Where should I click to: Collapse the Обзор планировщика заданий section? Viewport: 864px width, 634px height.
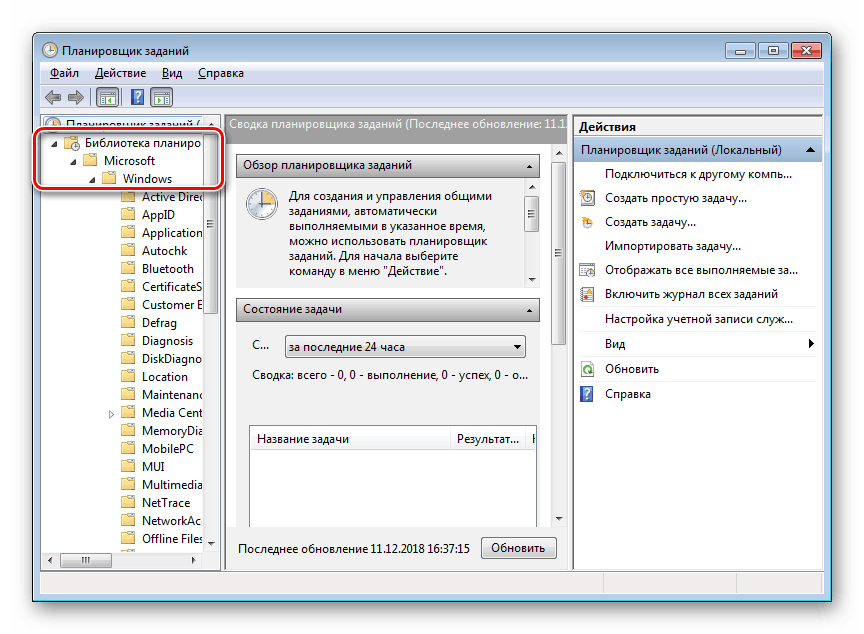[529, 166]
